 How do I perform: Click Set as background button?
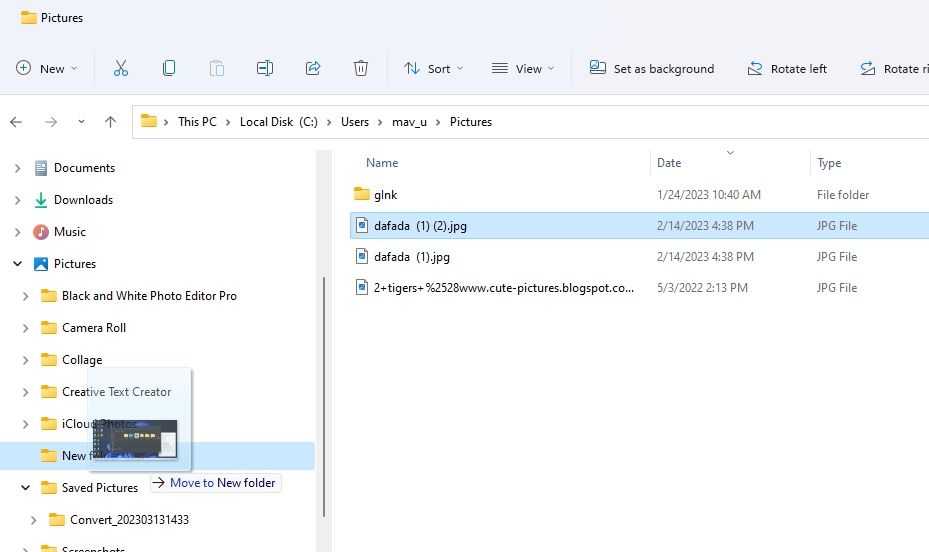tap(652, 68)
